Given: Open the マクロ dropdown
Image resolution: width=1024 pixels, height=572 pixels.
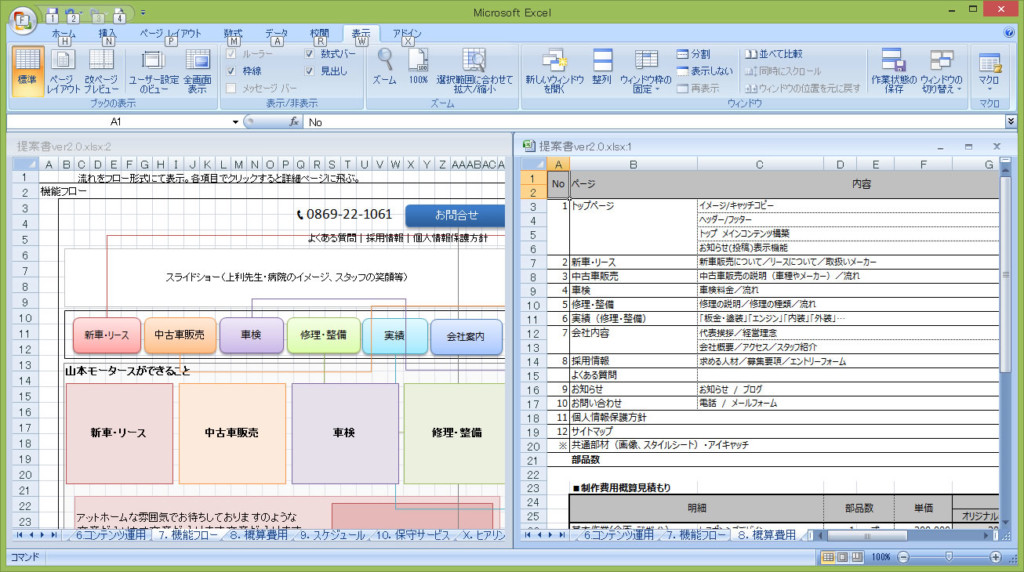Looking at the screenshot, I should click(x=989, y=71).
